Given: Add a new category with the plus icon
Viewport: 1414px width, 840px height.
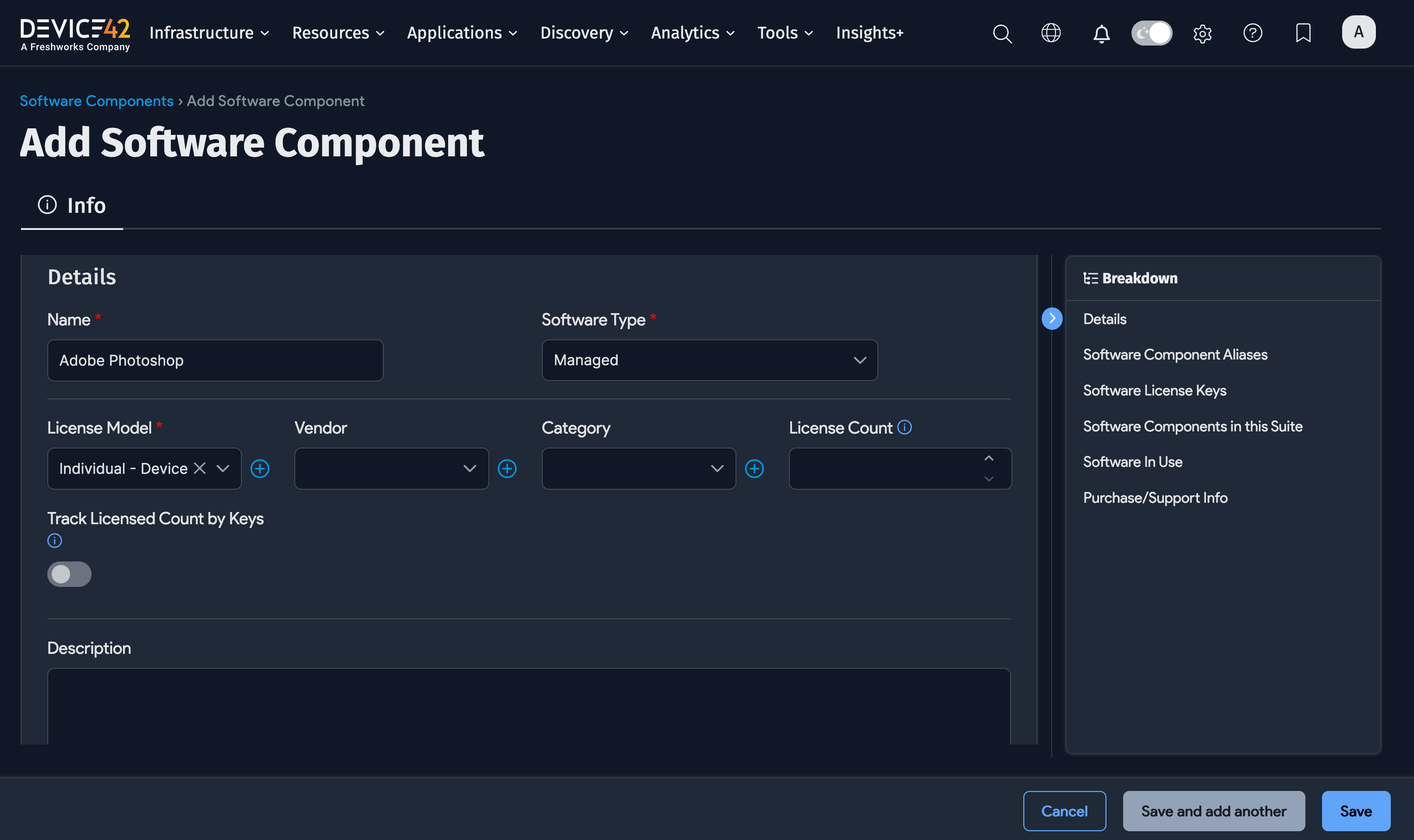Looking at the screenshot, I should pos(756,468).
